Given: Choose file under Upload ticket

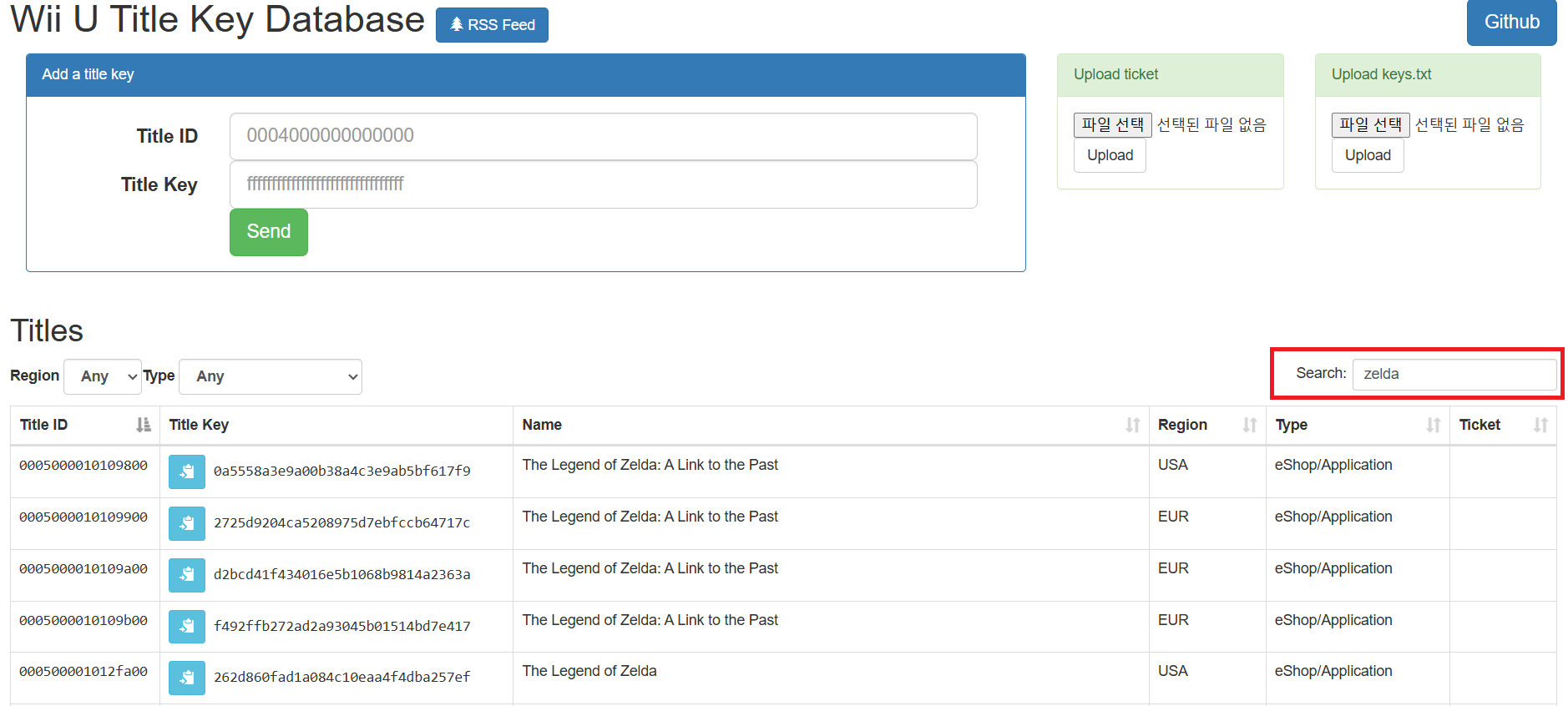Looking at the screenshot, I should pyautogui.click(x=1112, y=125).
